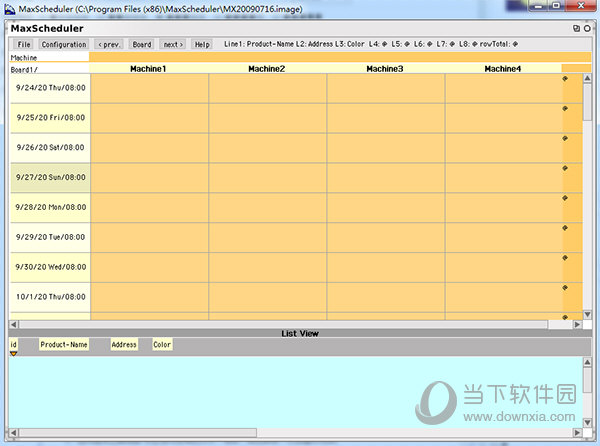Click the schedule board's vertical scroll down arrow
The height and width of the screenshot is (446, 600).
pyautogui.click(x=587, y=314)
